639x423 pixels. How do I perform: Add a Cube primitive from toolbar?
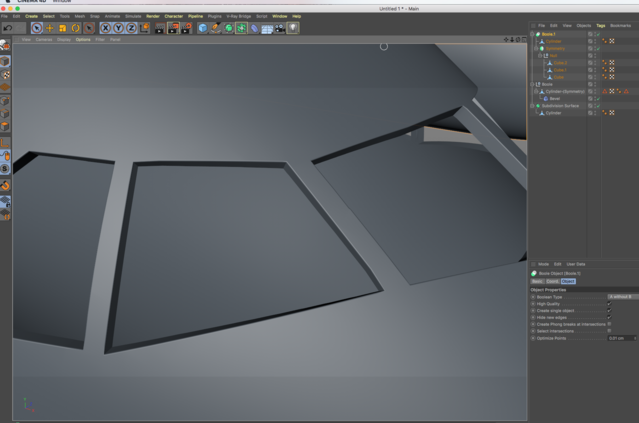coord(203,28)
